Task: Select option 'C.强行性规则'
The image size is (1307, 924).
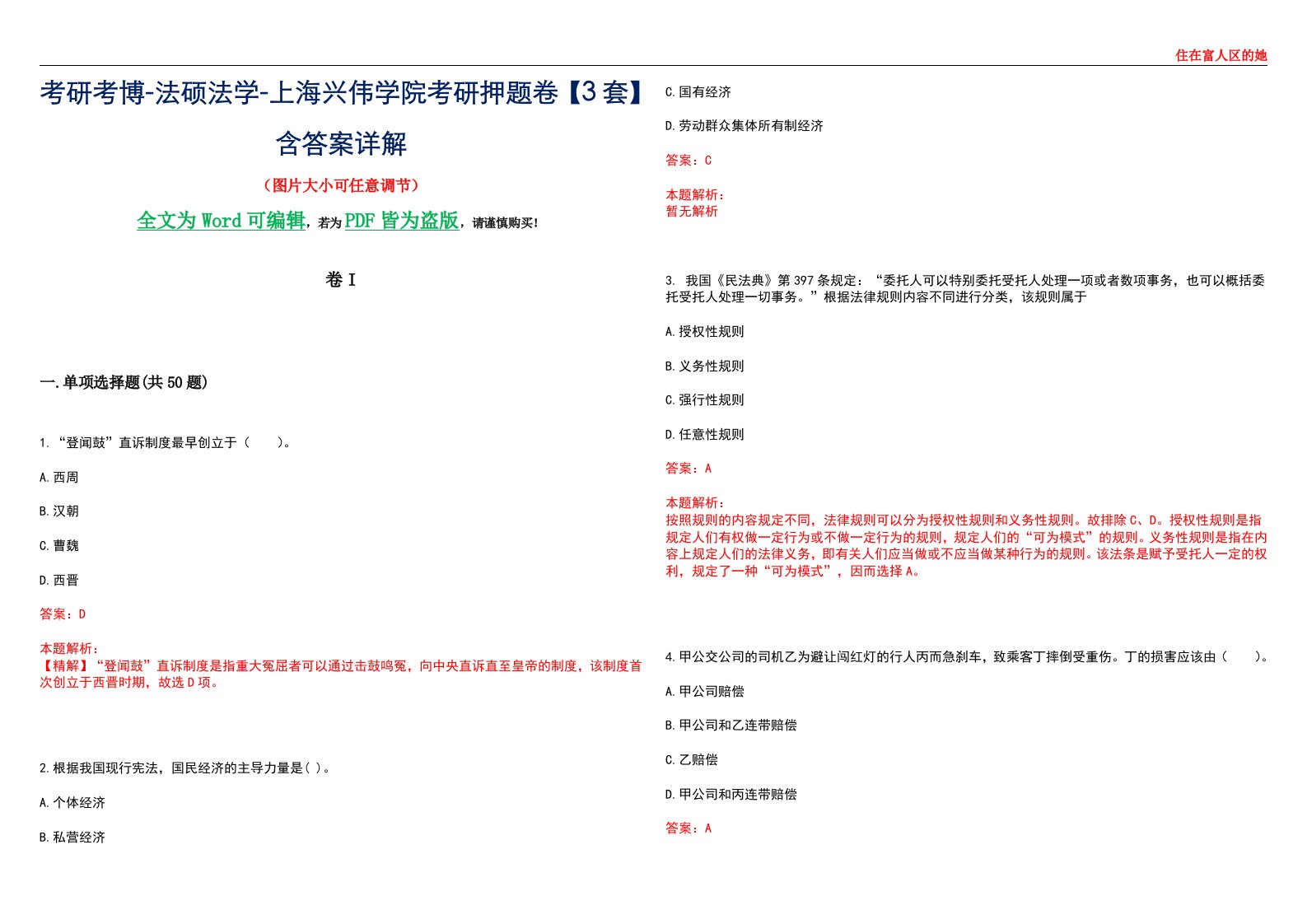Action: tap(705, 400)
